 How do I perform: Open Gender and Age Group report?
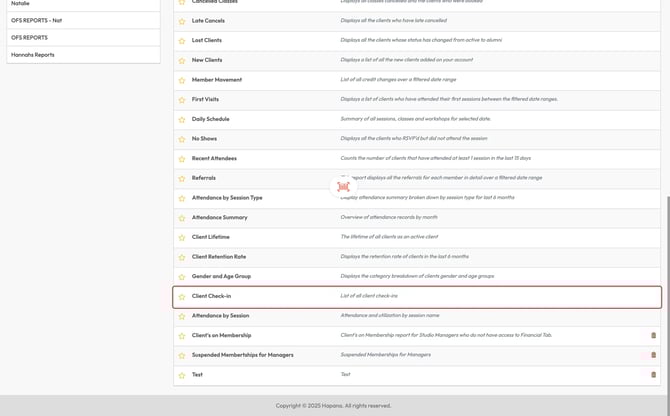[221, 276]
